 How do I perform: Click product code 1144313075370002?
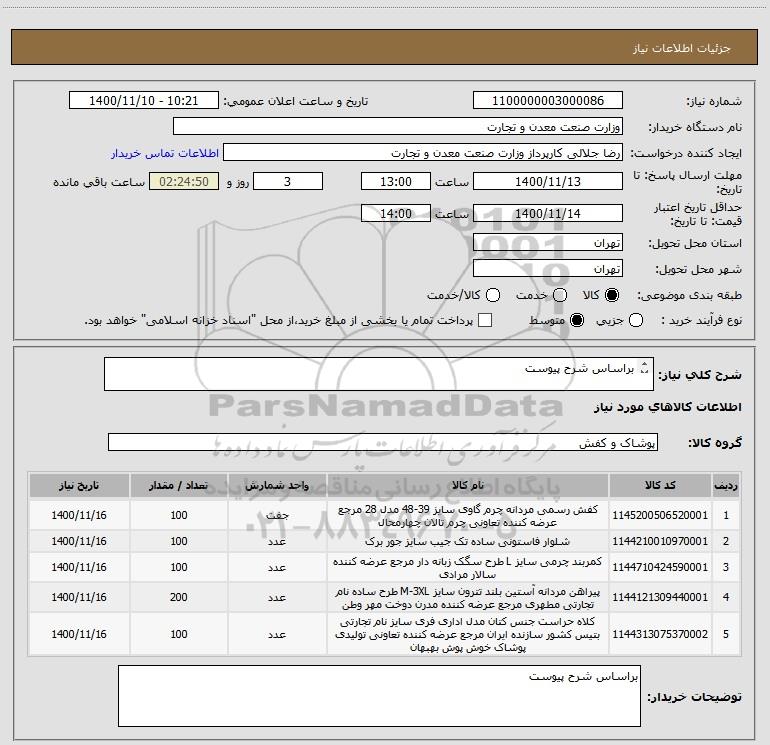click(x=660, y=634)
